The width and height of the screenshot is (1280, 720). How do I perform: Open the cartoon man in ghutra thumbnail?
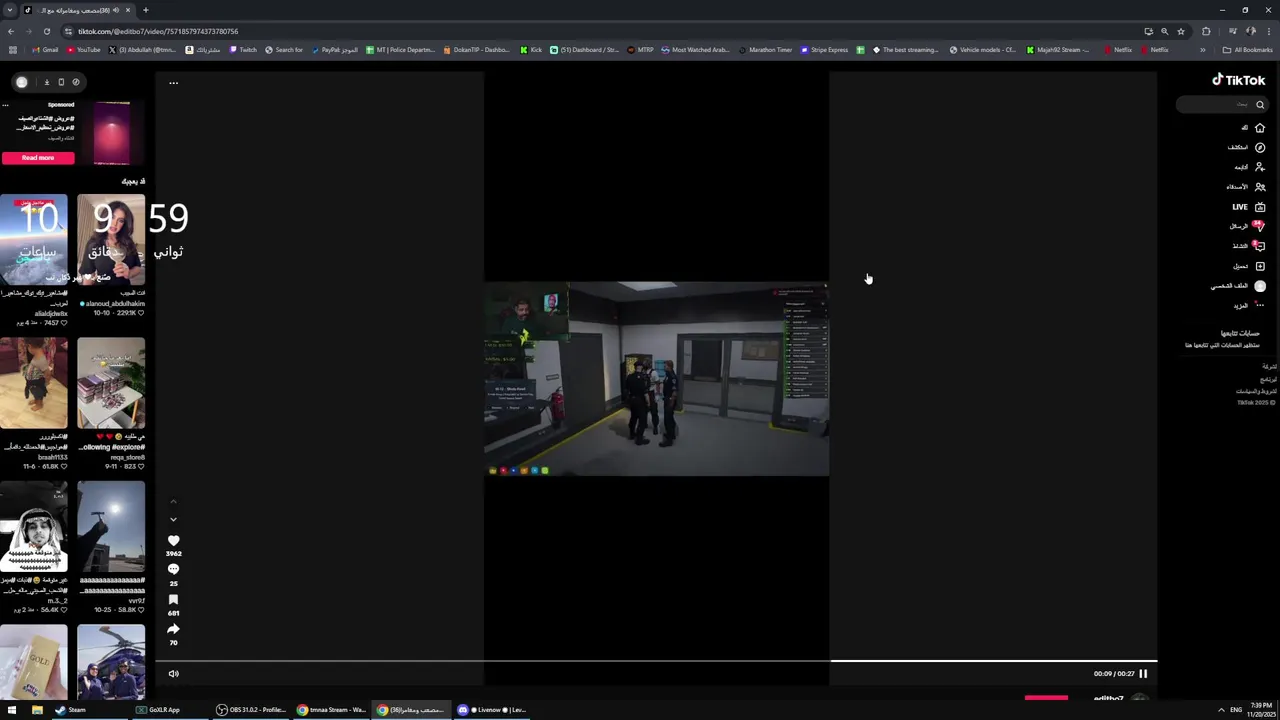(x=34, y=527)
